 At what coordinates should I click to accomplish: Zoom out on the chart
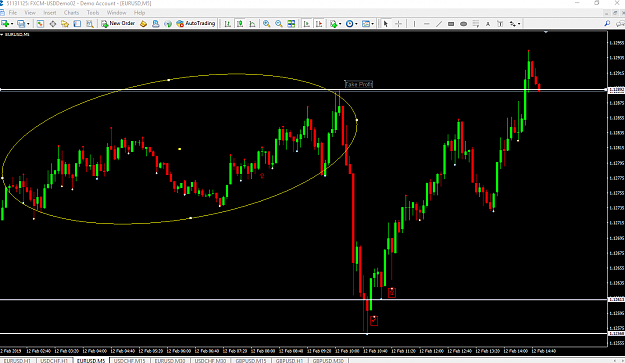point(279,24)
